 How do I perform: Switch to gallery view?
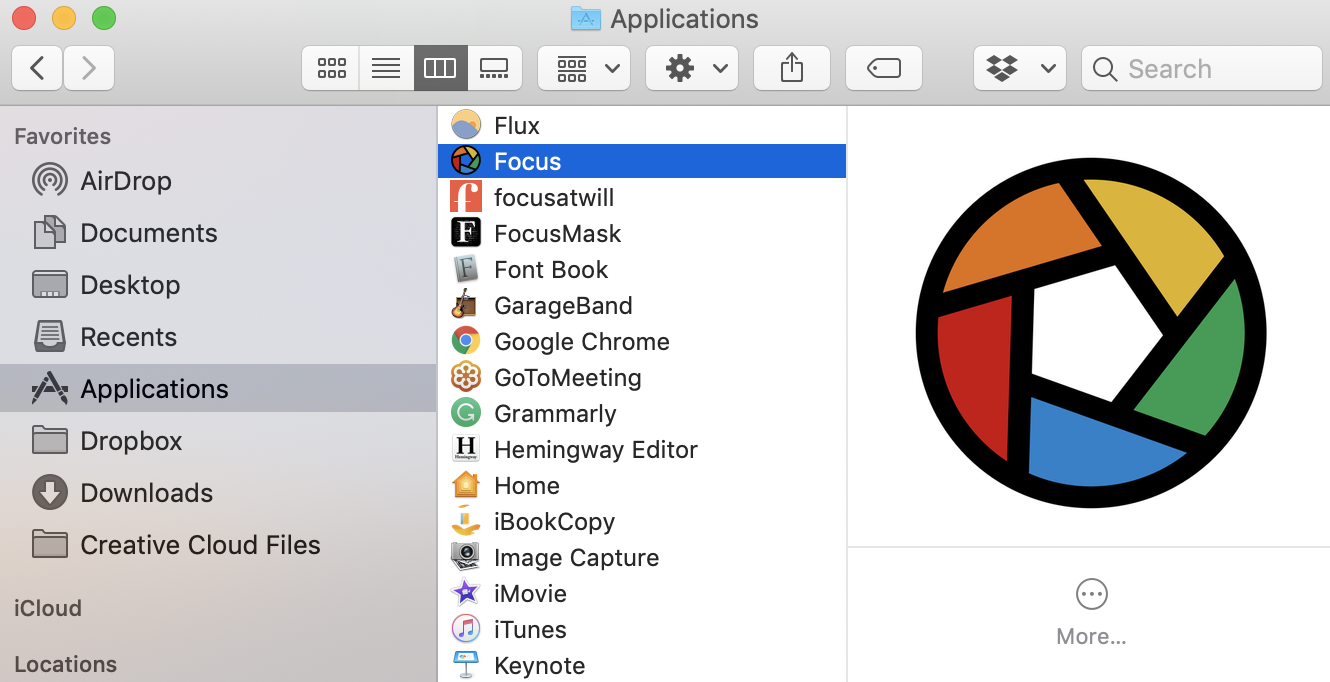click(495, 68)
